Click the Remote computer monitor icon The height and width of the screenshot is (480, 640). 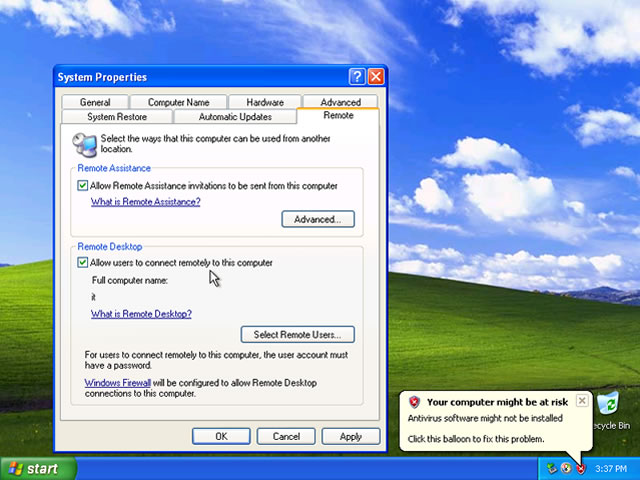84,144
